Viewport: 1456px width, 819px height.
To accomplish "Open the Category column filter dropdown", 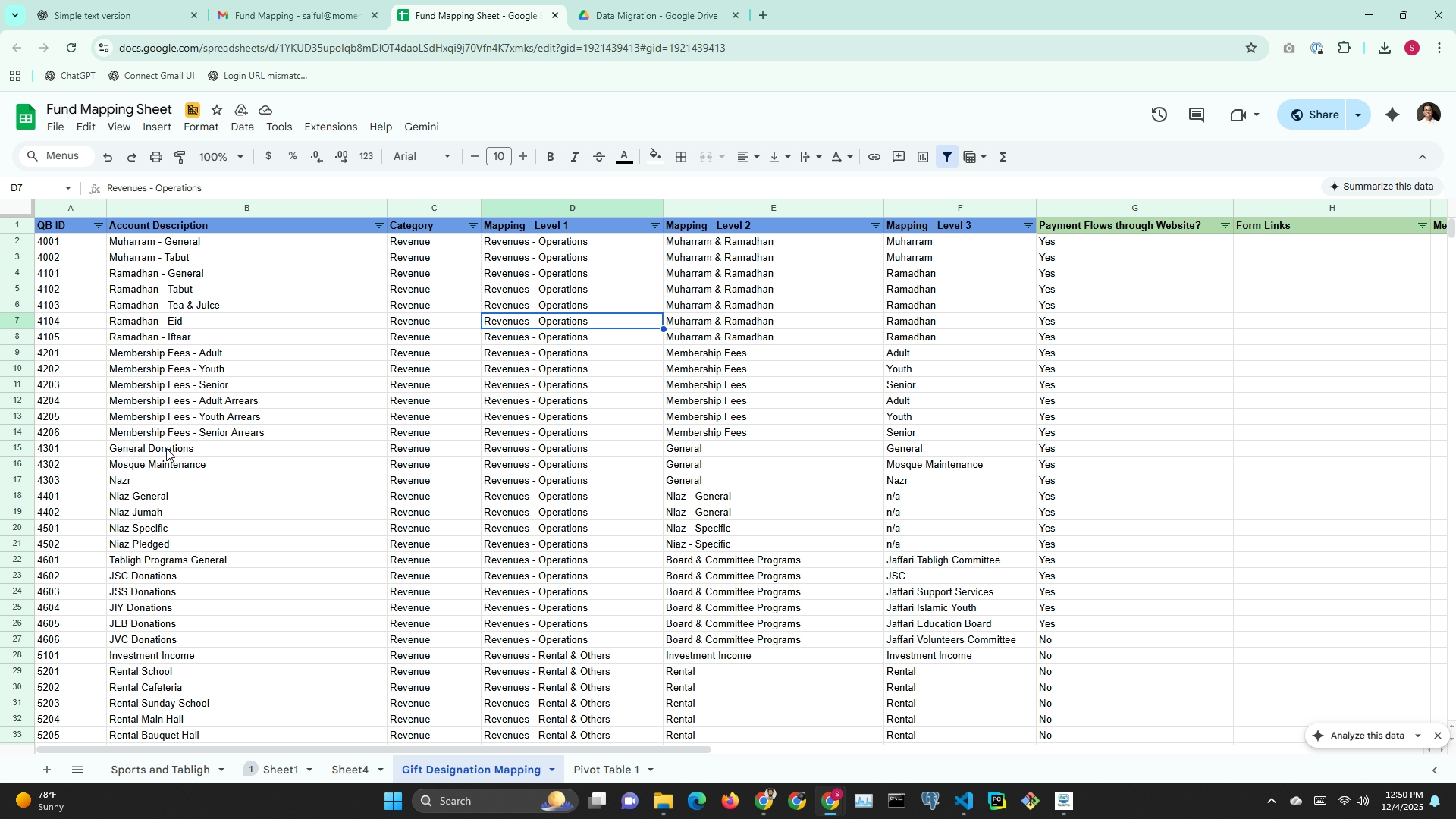I will (472, 226).
